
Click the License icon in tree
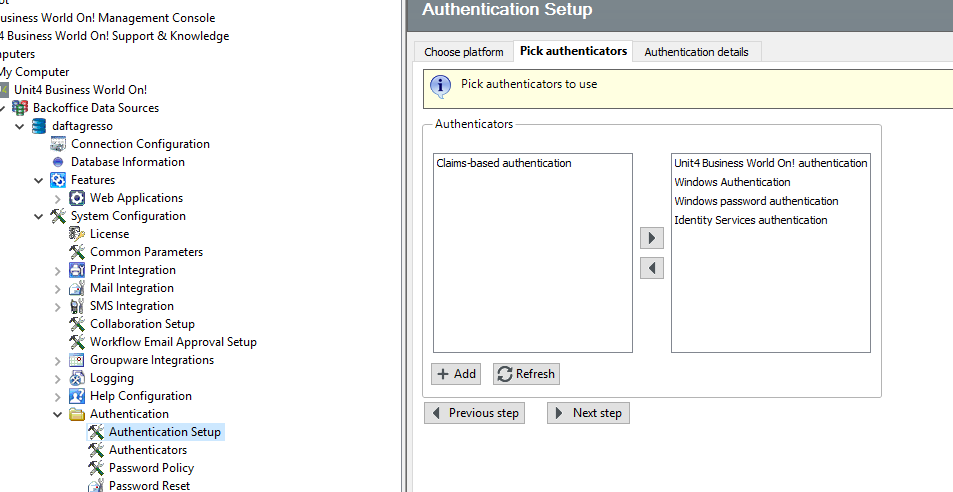(77, 234)
